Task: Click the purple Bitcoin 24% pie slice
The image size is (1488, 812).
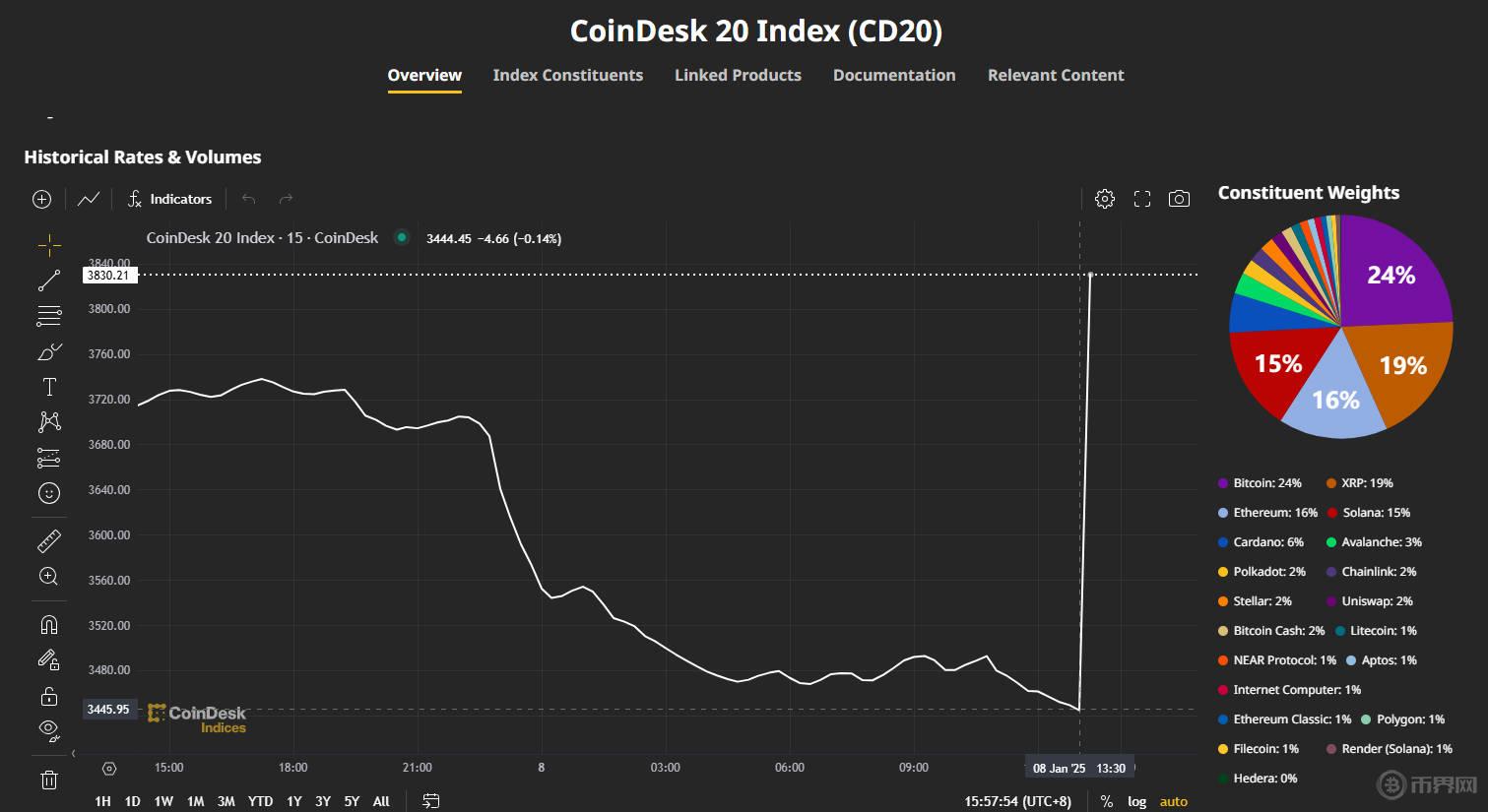Action: click(1391, 276)
